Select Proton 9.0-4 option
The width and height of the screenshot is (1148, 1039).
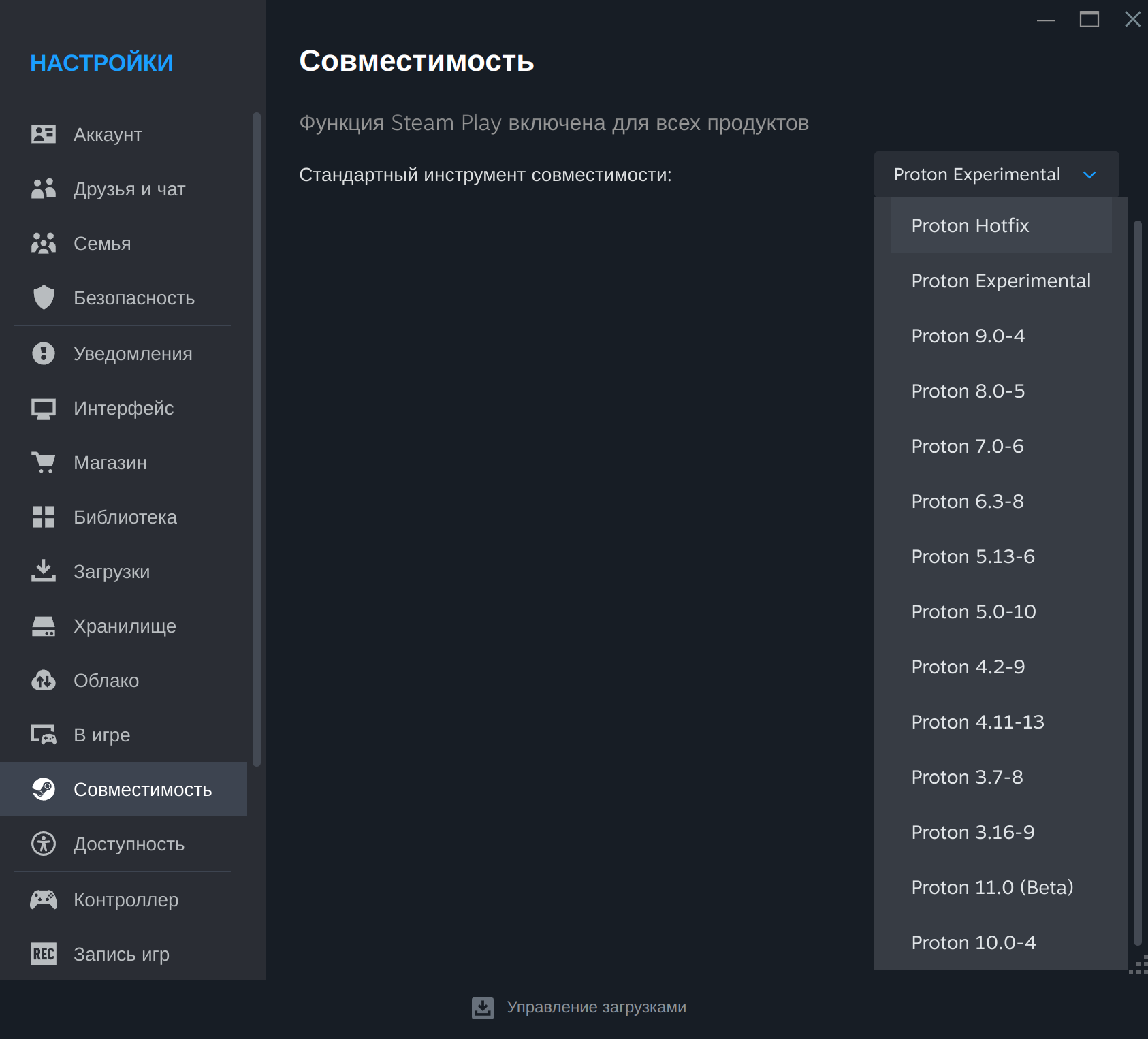[968, 336]
